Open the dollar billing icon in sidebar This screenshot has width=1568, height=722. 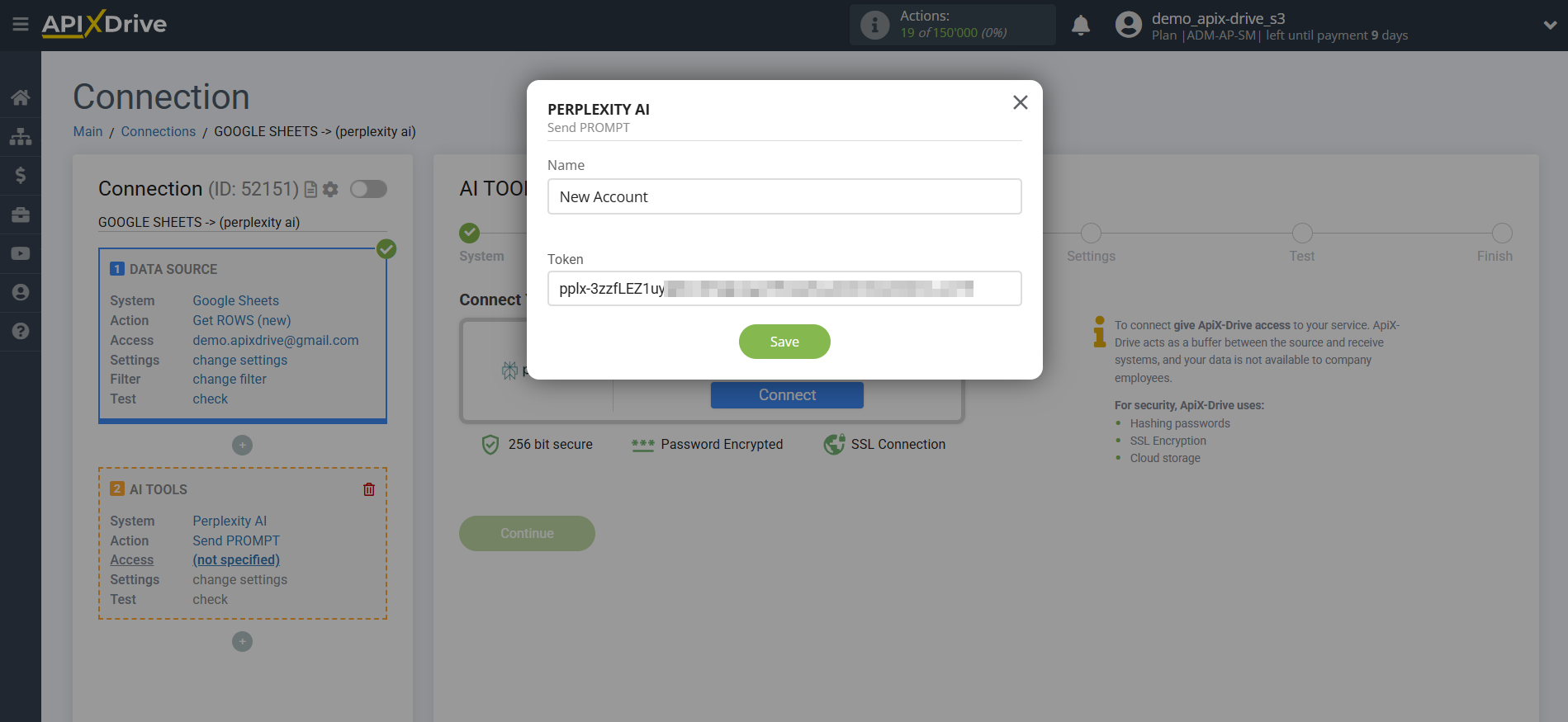click(x=21, y=175)
